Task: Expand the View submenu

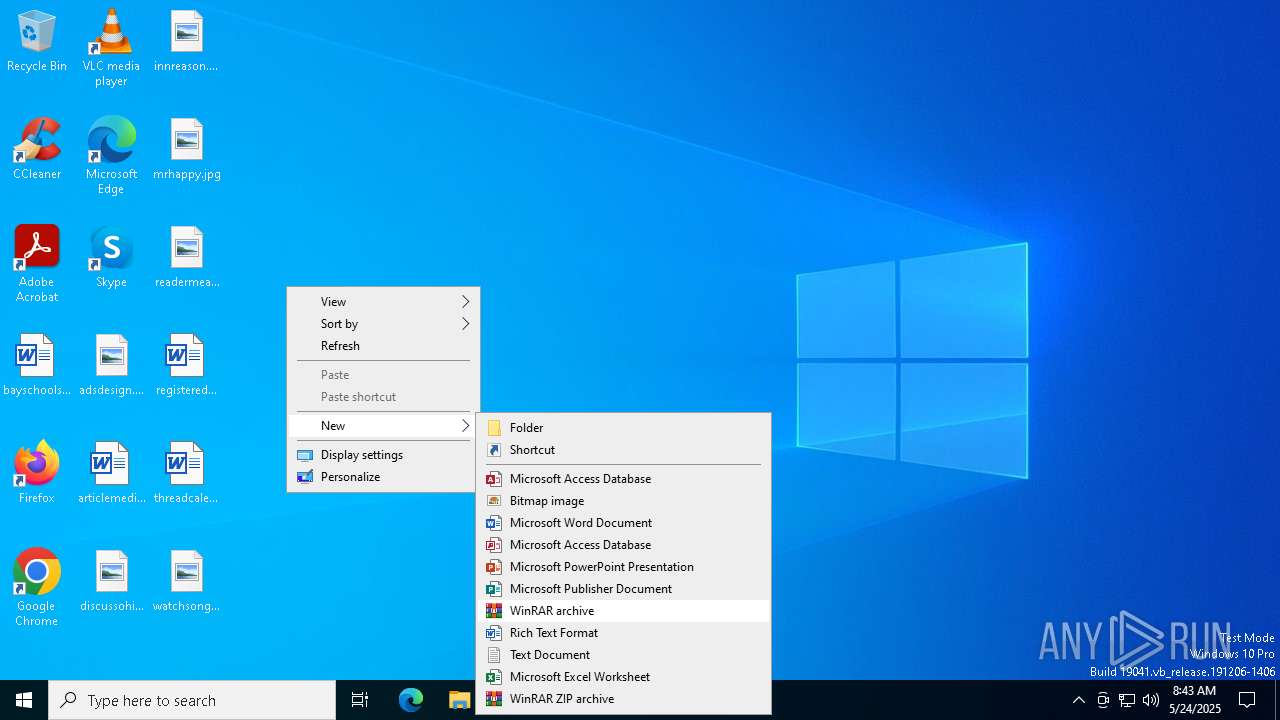Action: (x=384, y=302)
